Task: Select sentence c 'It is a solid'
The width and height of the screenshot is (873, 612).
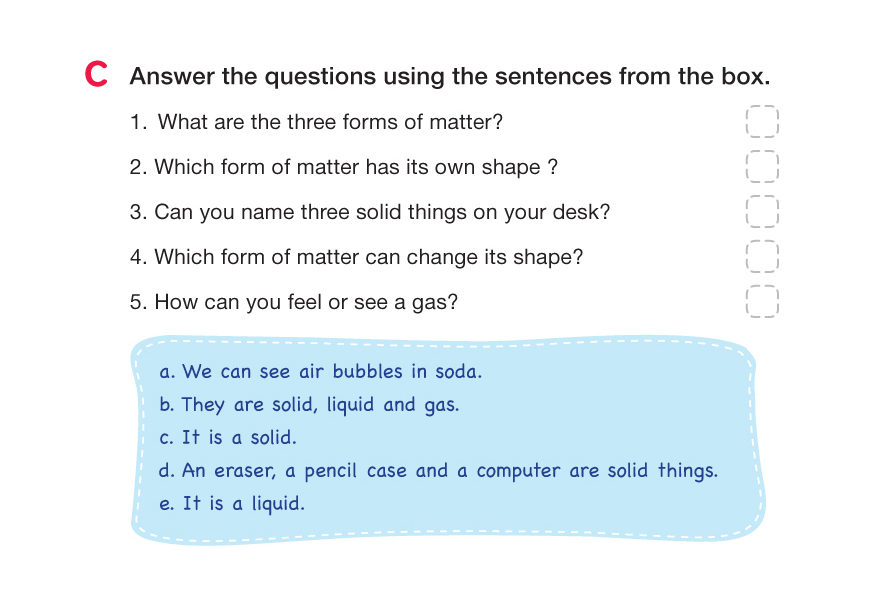Action: [x=228, y=438]
